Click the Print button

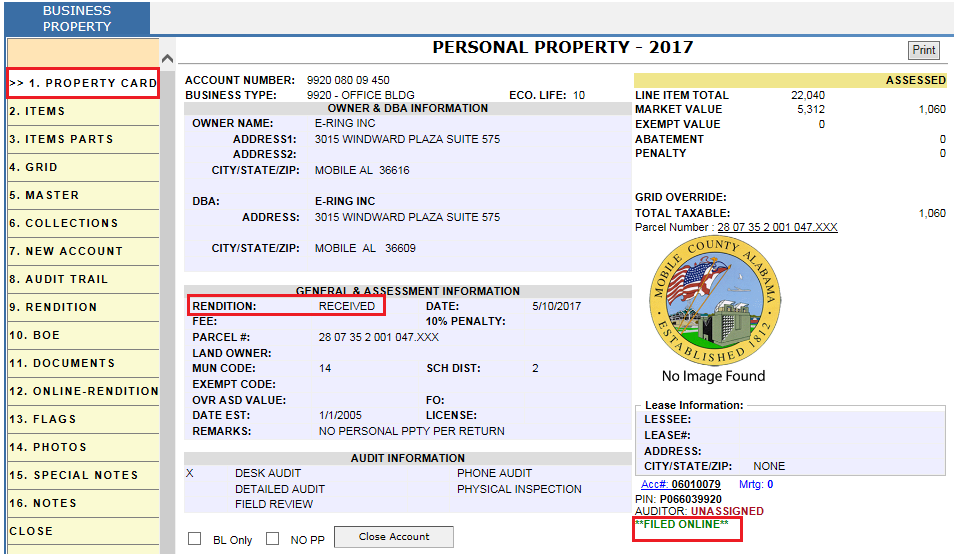(924, 50)
